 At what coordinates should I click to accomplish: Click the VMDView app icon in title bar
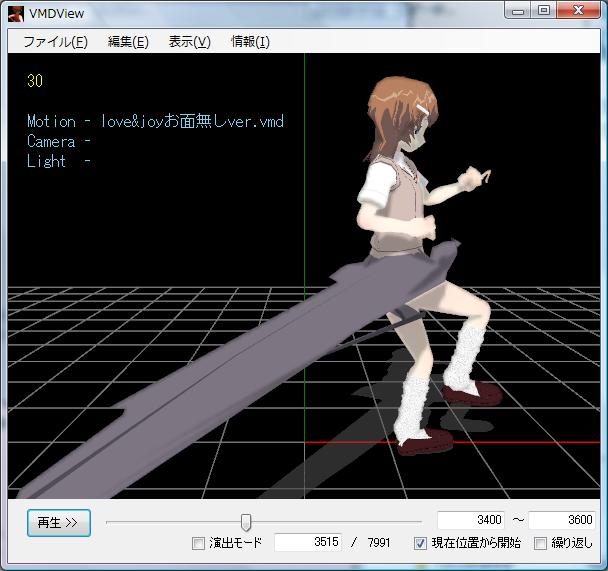[x=16, y=13]
